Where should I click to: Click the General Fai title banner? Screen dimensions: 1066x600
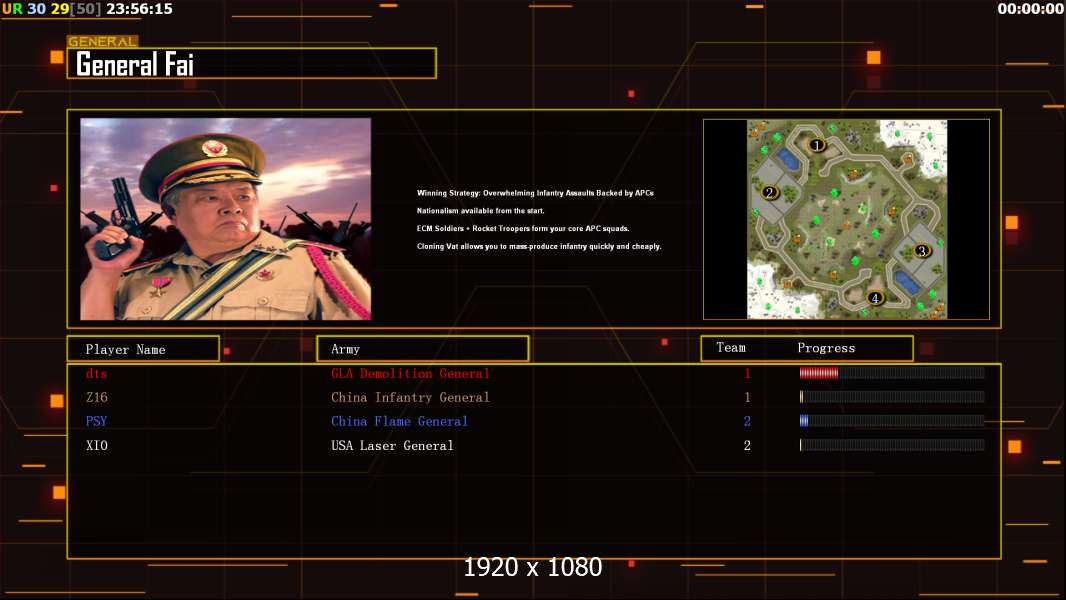point(252,63)
